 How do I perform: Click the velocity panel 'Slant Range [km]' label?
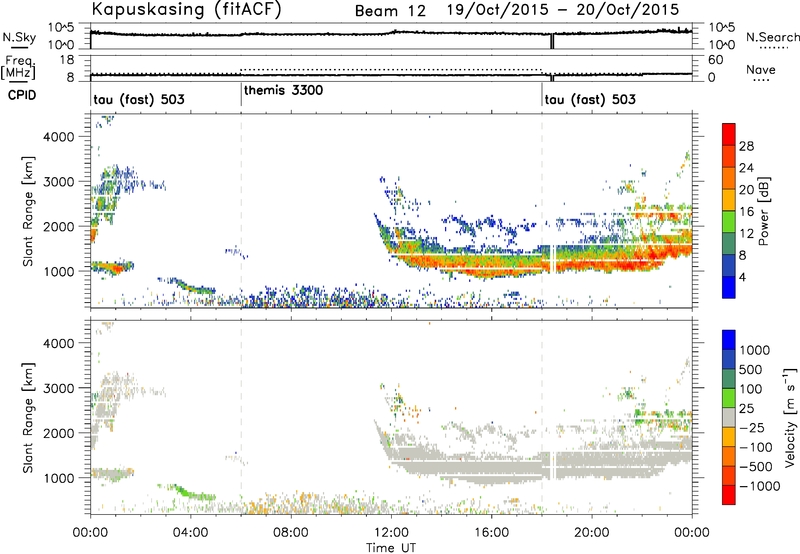[28, 418]
